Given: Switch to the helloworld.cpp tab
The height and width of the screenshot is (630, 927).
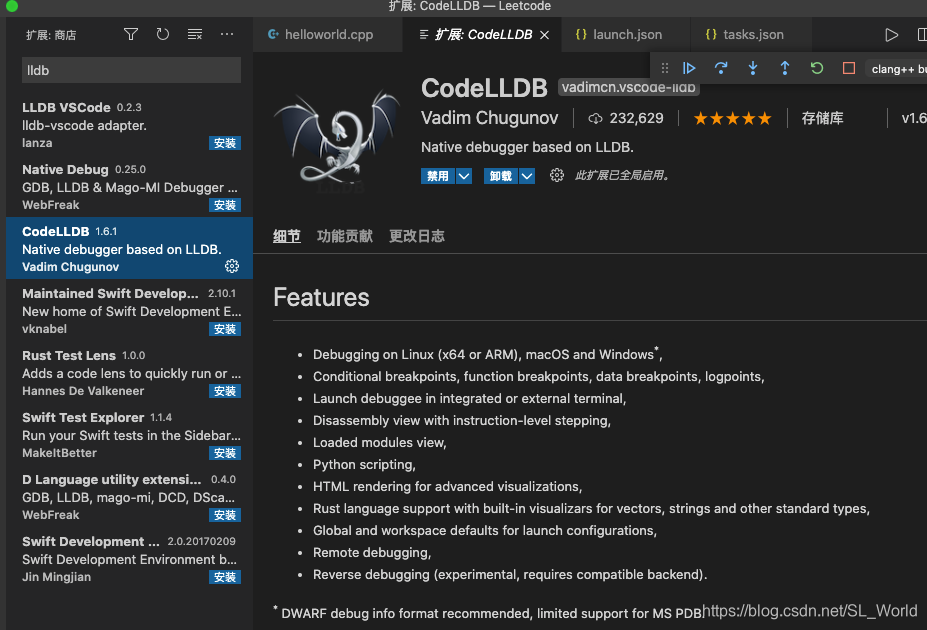Looking at the screenshot, I should point(328,35).
